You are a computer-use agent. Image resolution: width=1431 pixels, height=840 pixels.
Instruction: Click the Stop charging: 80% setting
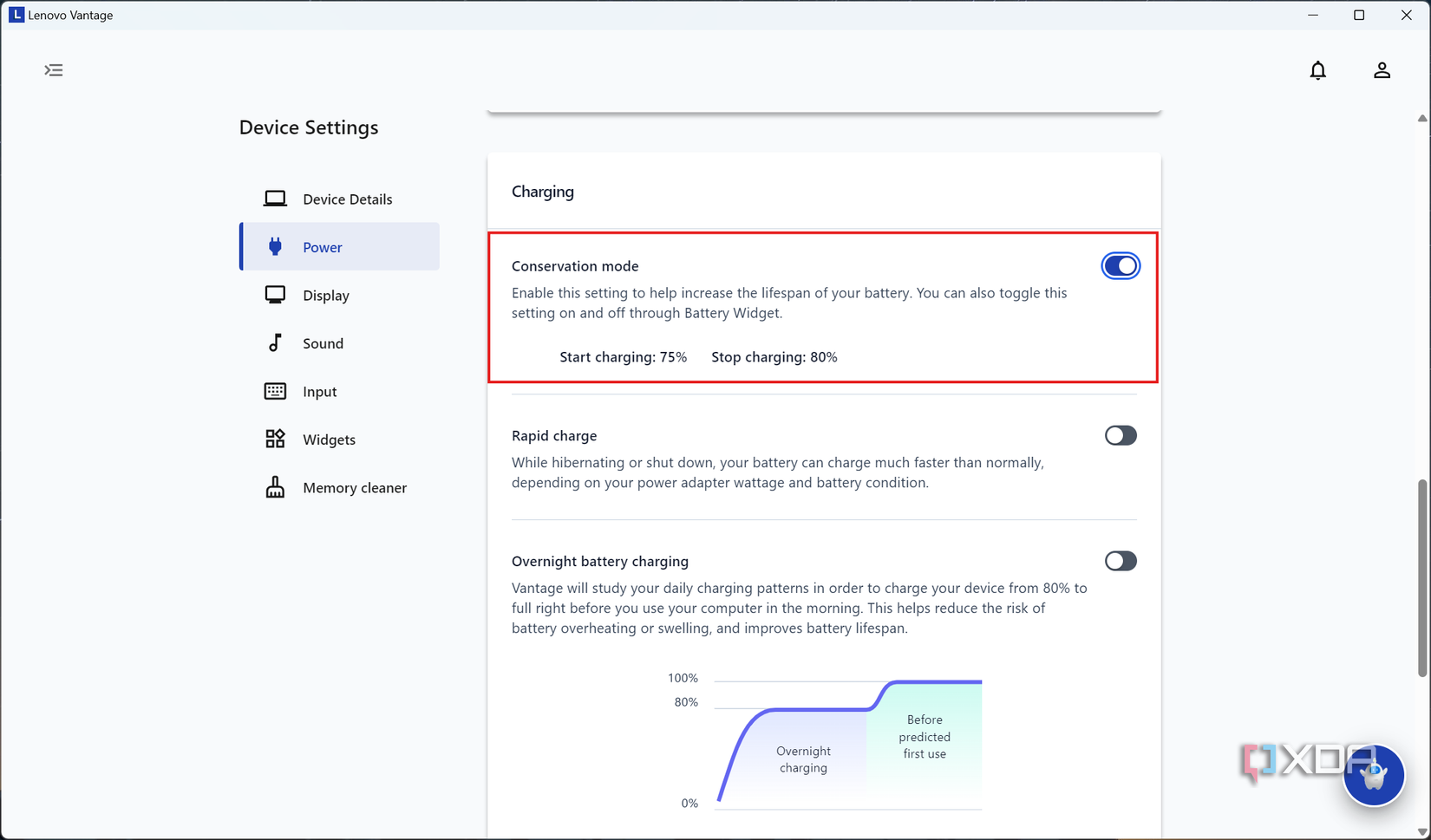tap(774, 356)
